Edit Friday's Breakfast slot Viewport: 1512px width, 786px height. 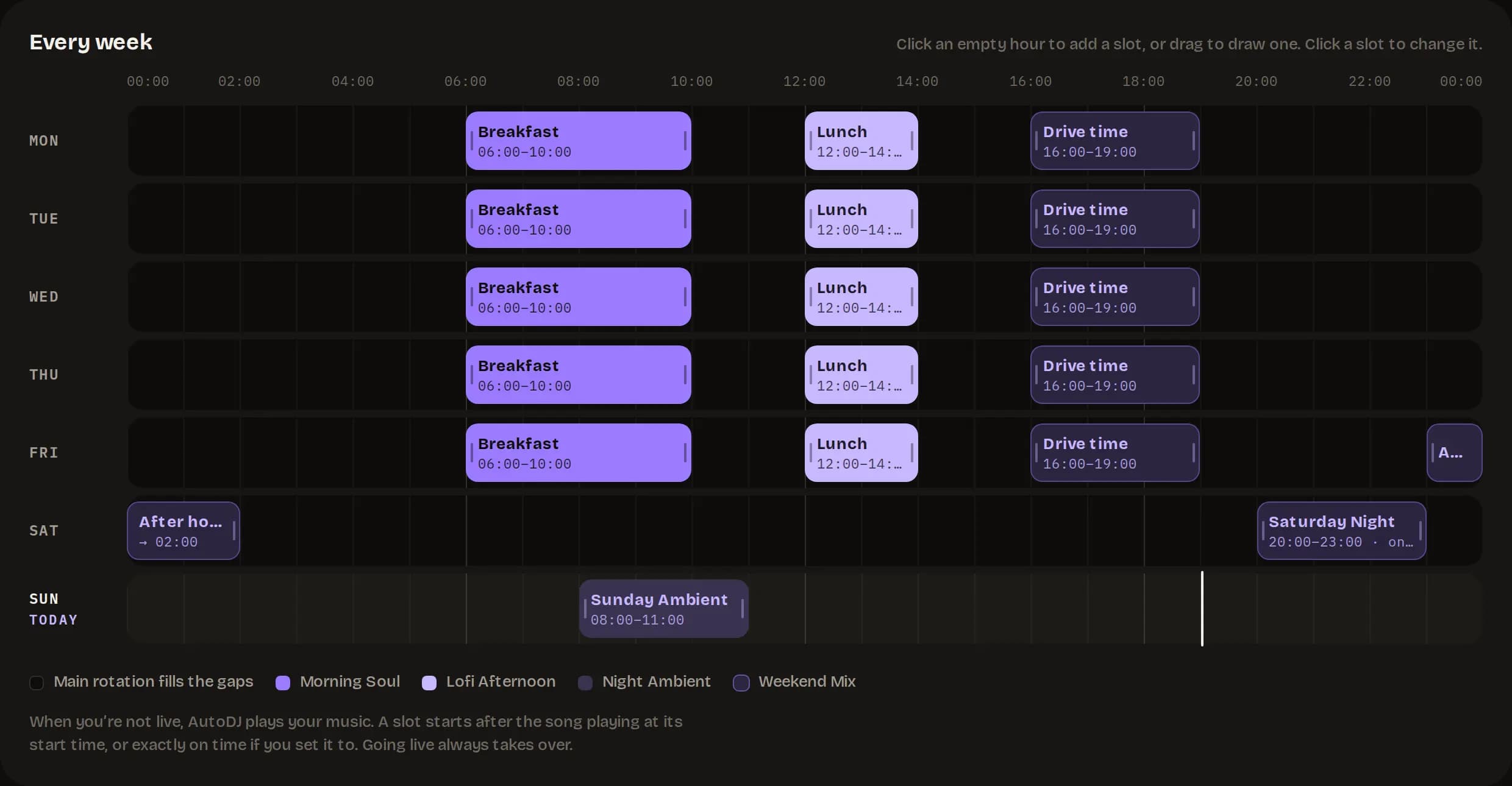click(x=578, y=453)
